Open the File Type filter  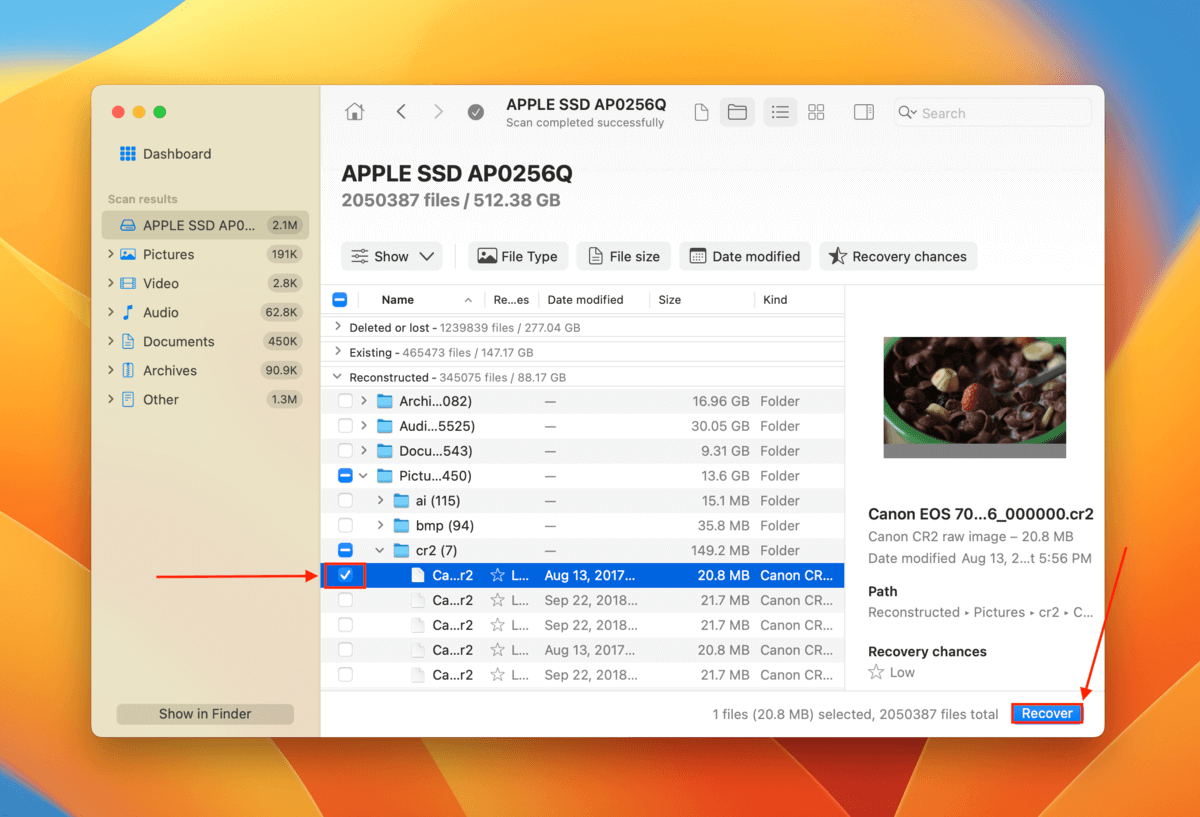coord(518,256)
